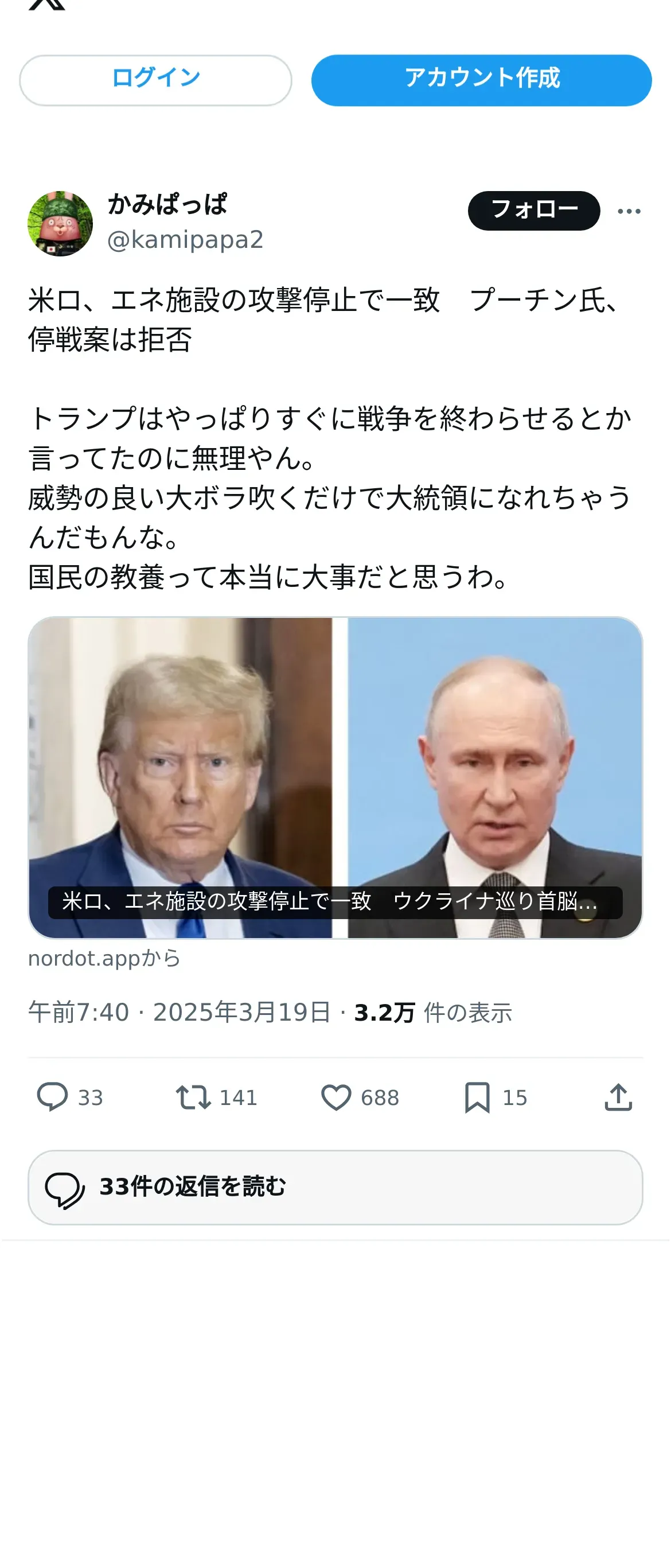Screen dimensions: 671x1568
Task: Like the post with heart icon
Action: coord(336,1098)
